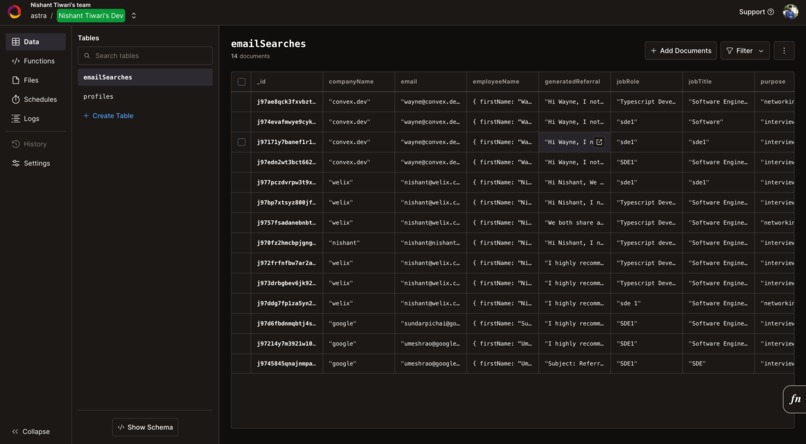This screenshot has width=806, height=444.
Task: Click the "nishant" companyName cell
Action: point(358,243)
